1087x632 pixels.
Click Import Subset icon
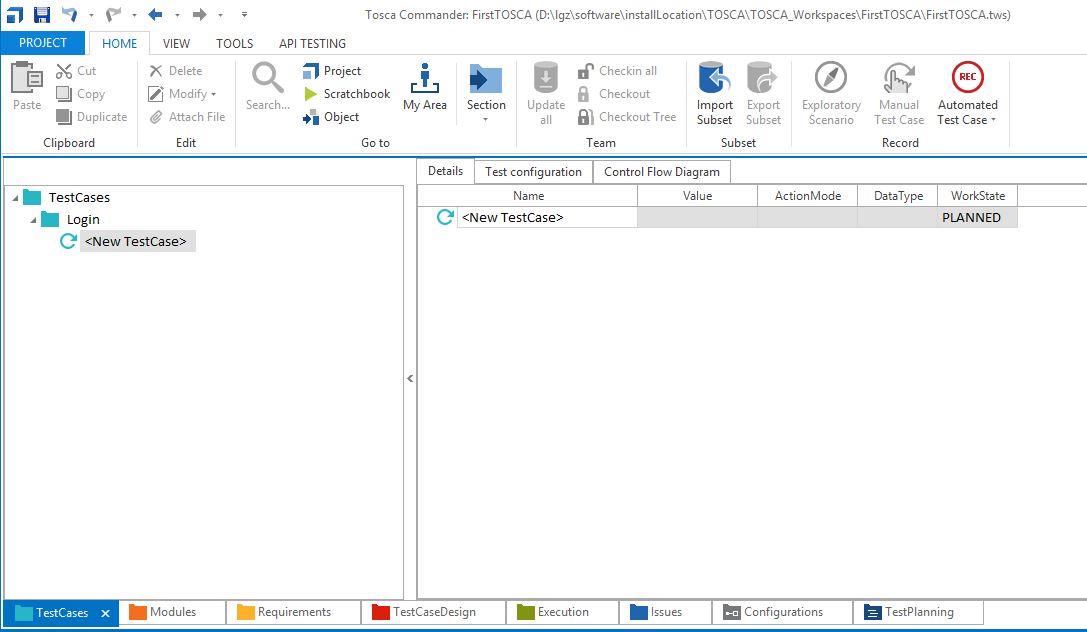tap(715, 78)
